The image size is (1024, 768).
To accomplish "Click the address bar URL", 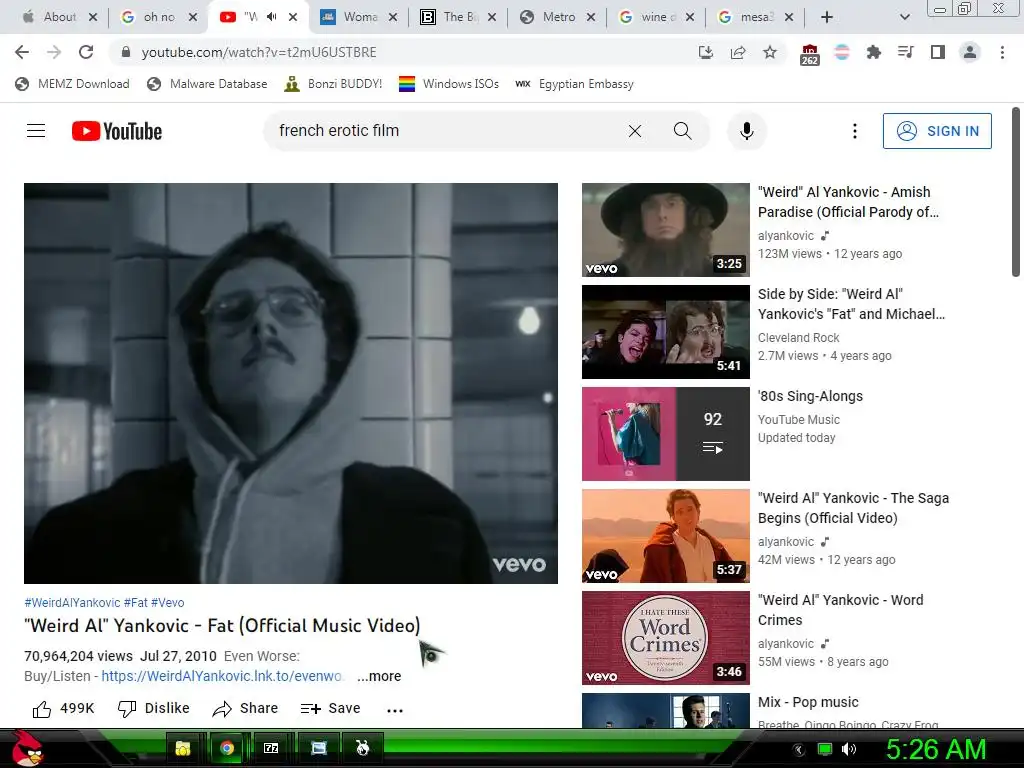I will coord(259,52).
